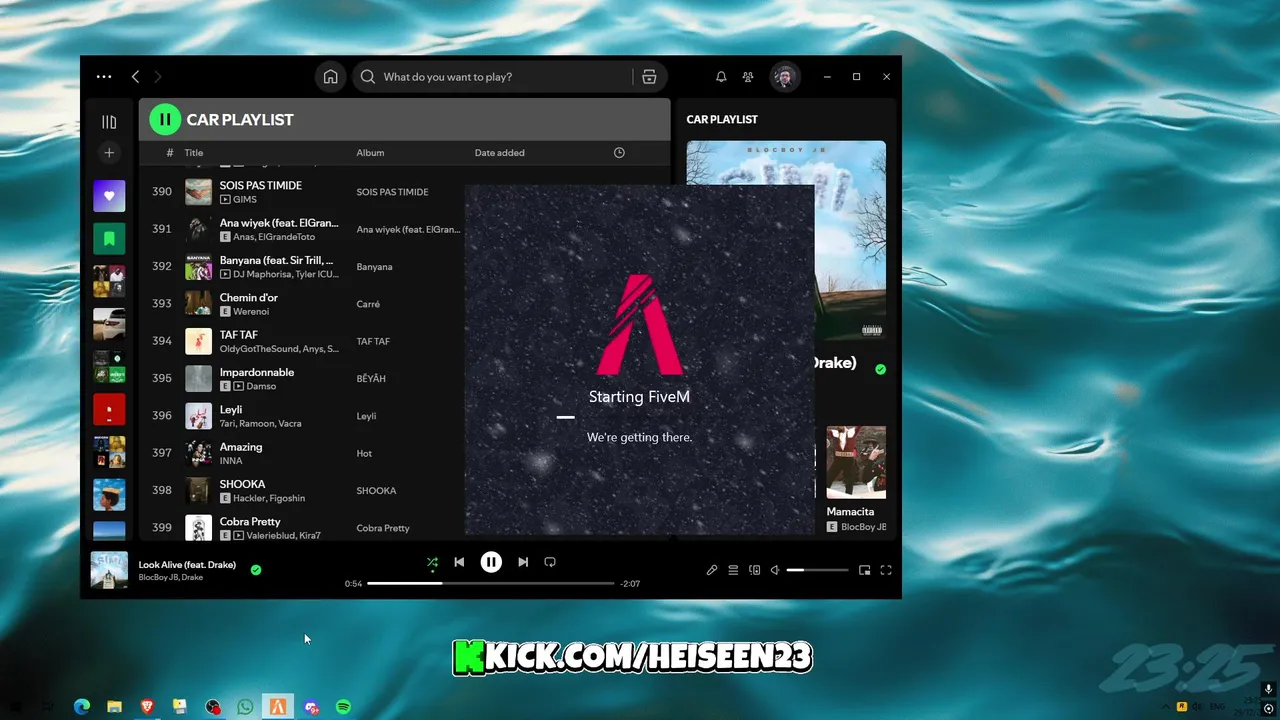Go back with the left arrow
This screenshot has width=1280, height=720.
click(x=135, y=76)
